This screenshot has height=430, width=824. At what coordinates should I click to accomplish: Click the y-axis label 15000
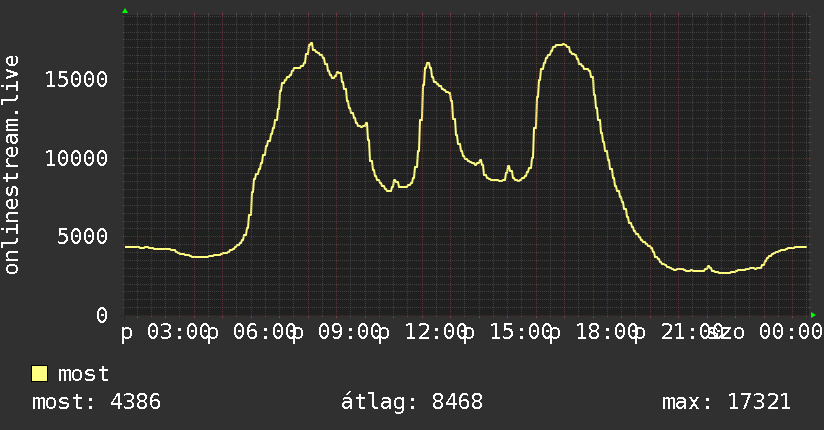point(76,80)
